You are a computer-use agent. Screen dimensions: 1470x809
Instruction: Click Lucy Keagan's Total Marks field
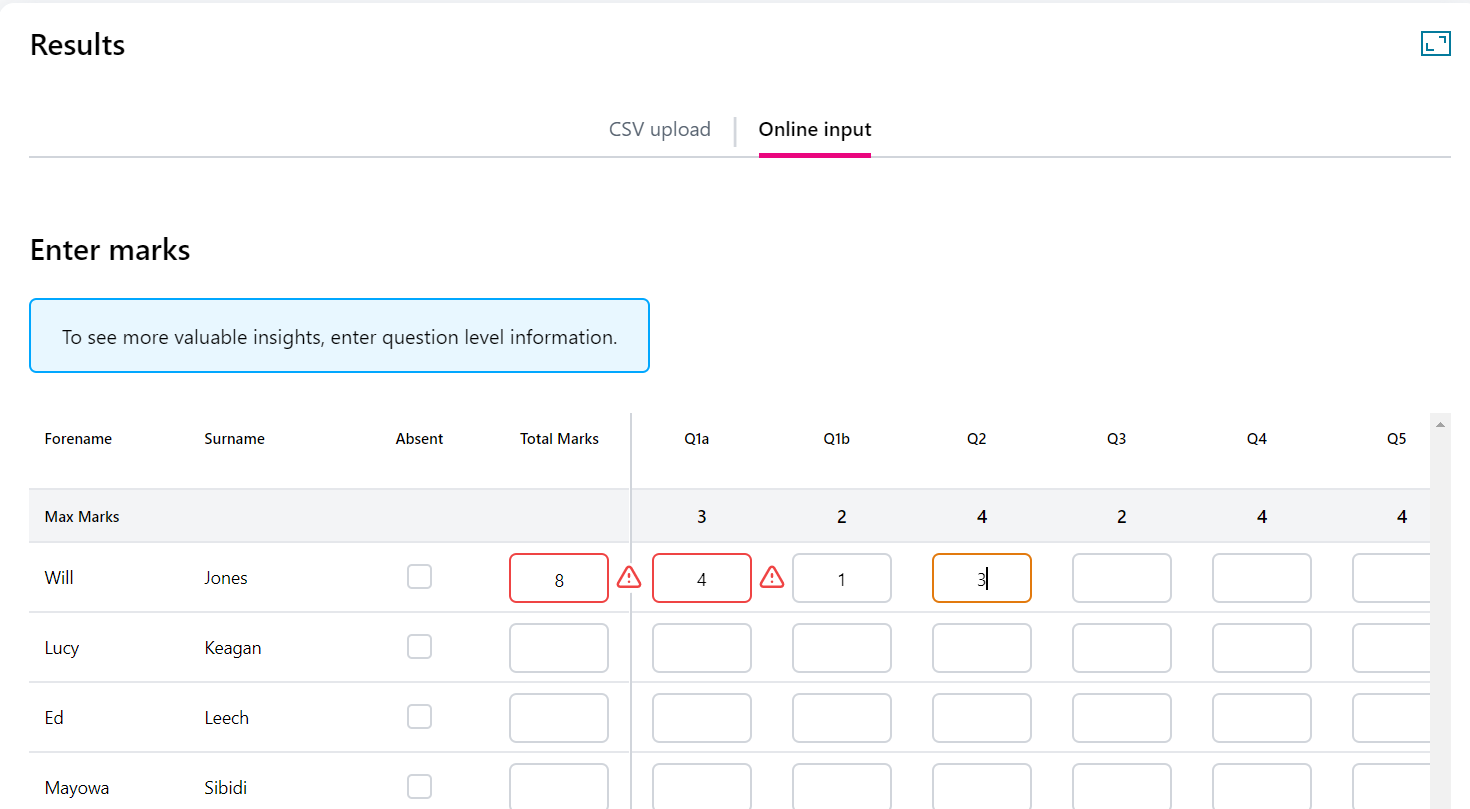pyautogui.click(x=558, y=648)
